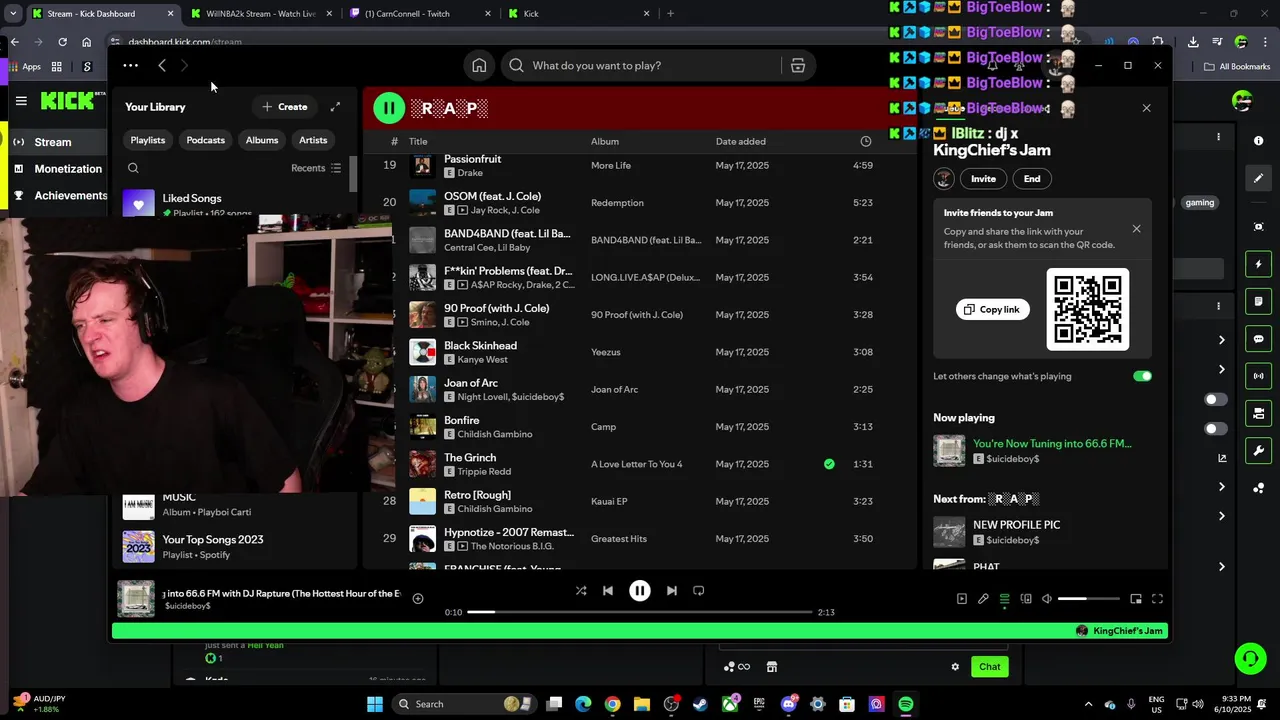
Task: Add current song to Liked Songs with plus icon
Action: [418, 599]
